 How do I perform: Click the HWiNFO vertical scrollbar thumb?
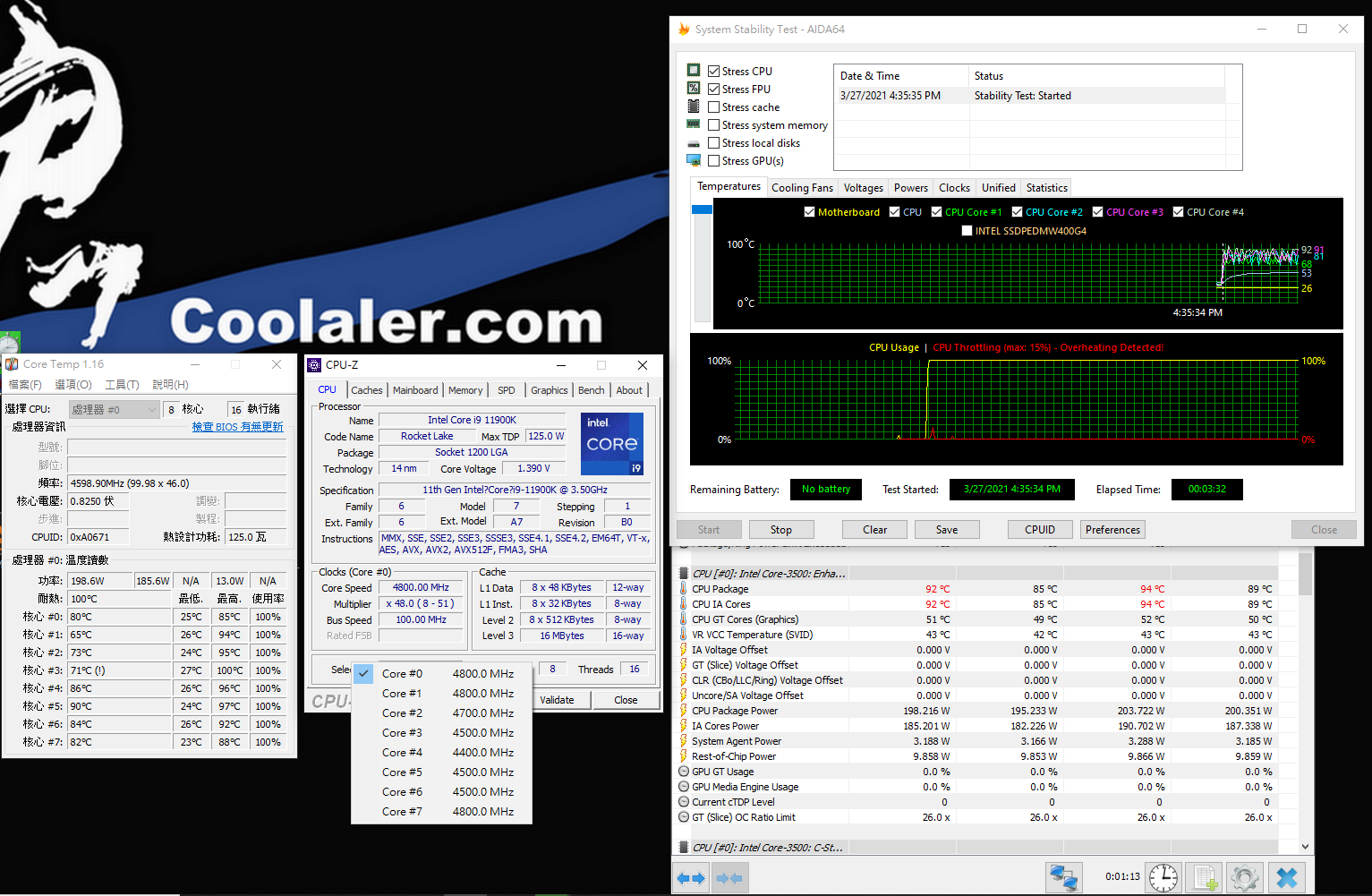point(1305,574)
